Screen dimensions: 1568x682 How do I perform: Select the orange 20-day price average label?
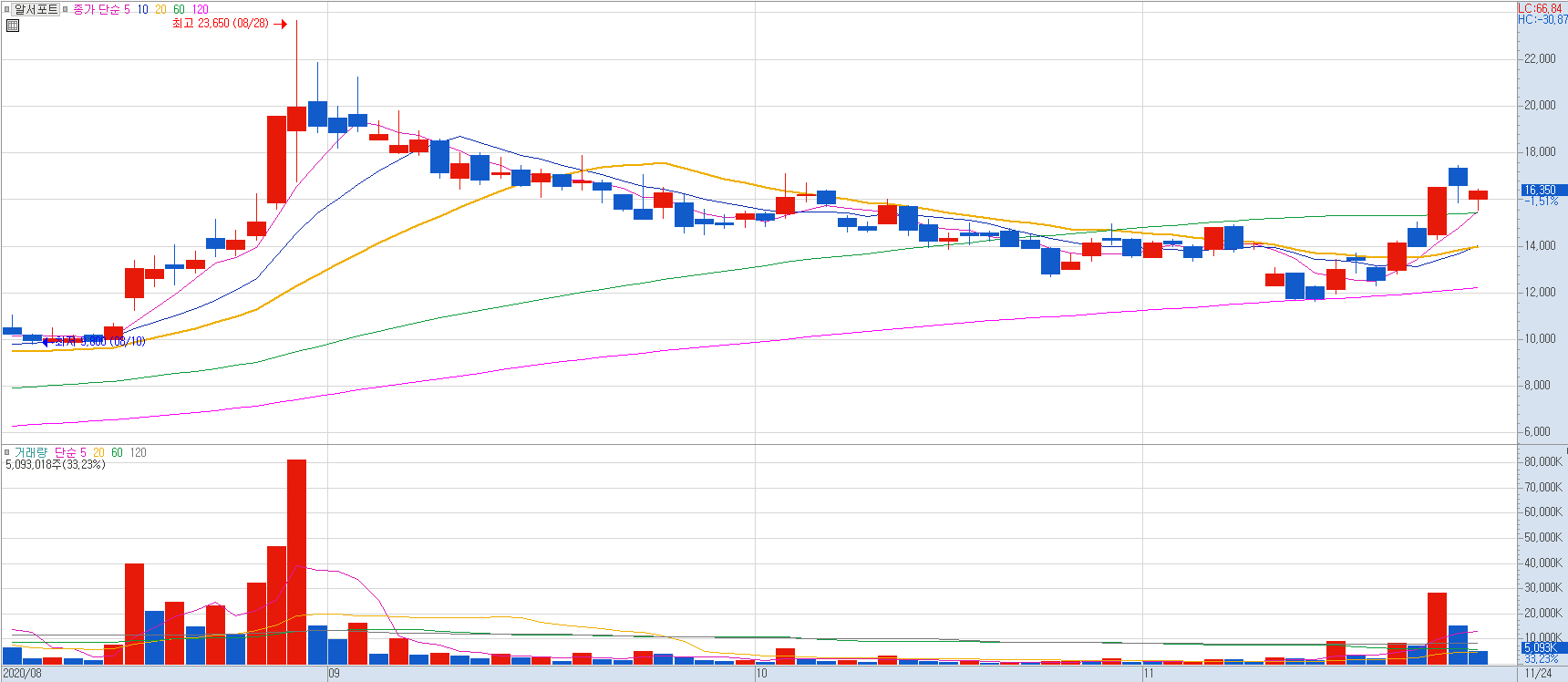[x=160, y=9]
